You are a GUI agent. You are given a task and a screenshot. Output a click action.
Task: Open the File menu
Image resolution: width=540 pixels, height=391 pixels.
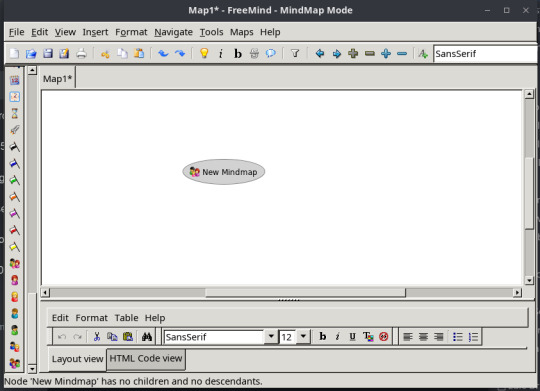point(17,32)
